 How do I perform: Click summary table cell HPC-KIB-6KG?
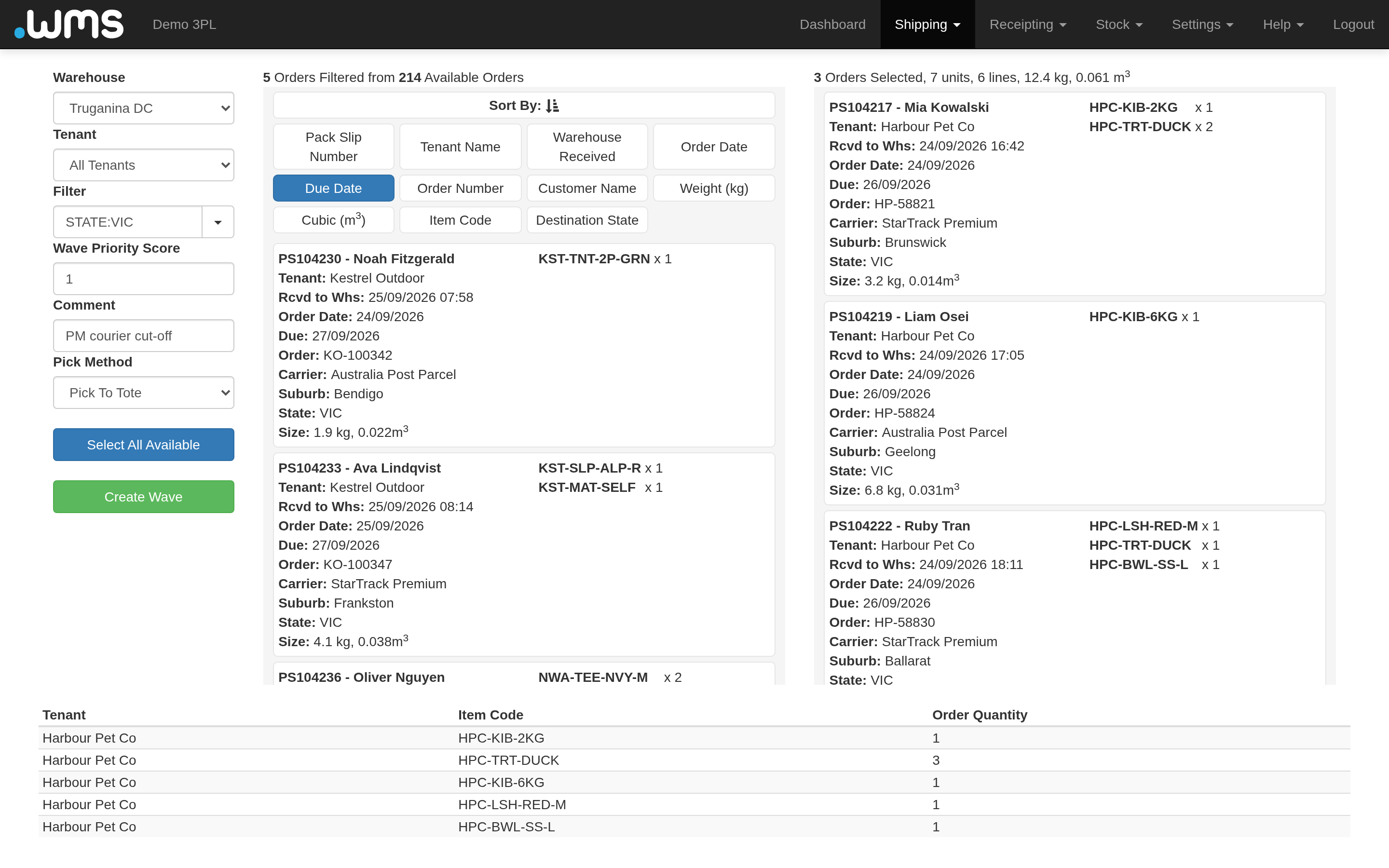point(501,783)
